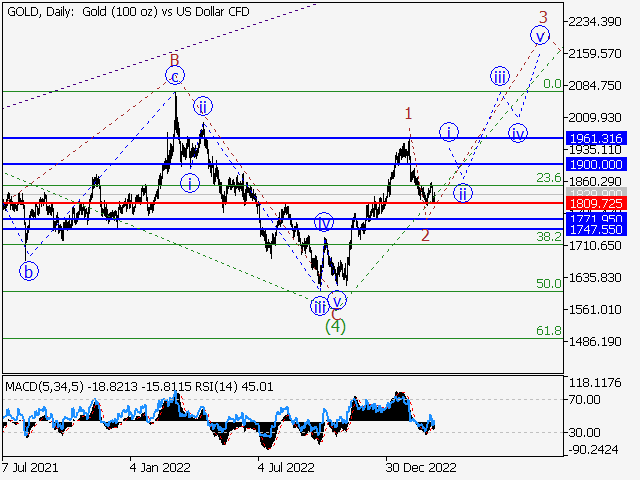Screen dimensions: 640x480
Task: Select circled wave iv label at mid-2022 bounce
Action: [x=324, y=222]
